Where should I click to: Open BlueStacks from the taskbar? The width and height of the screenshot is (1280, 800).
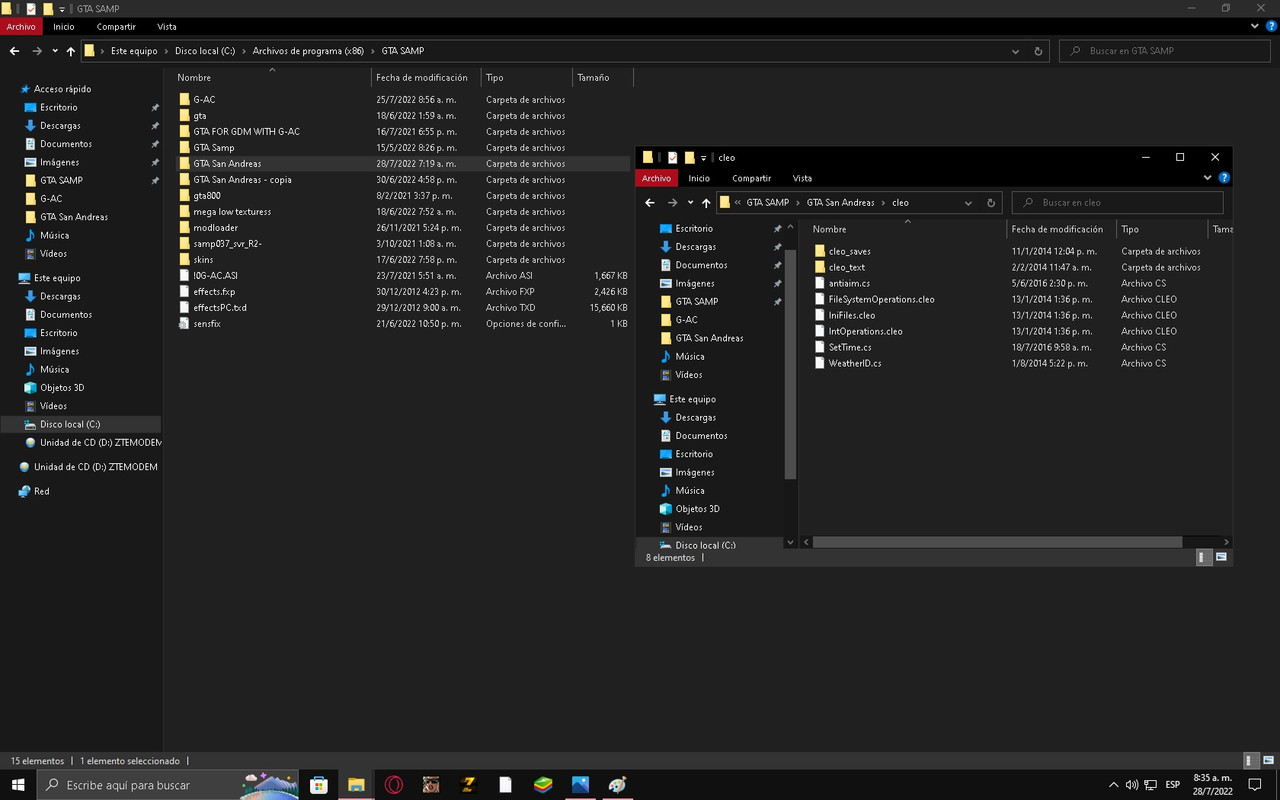tap(542, 785)
